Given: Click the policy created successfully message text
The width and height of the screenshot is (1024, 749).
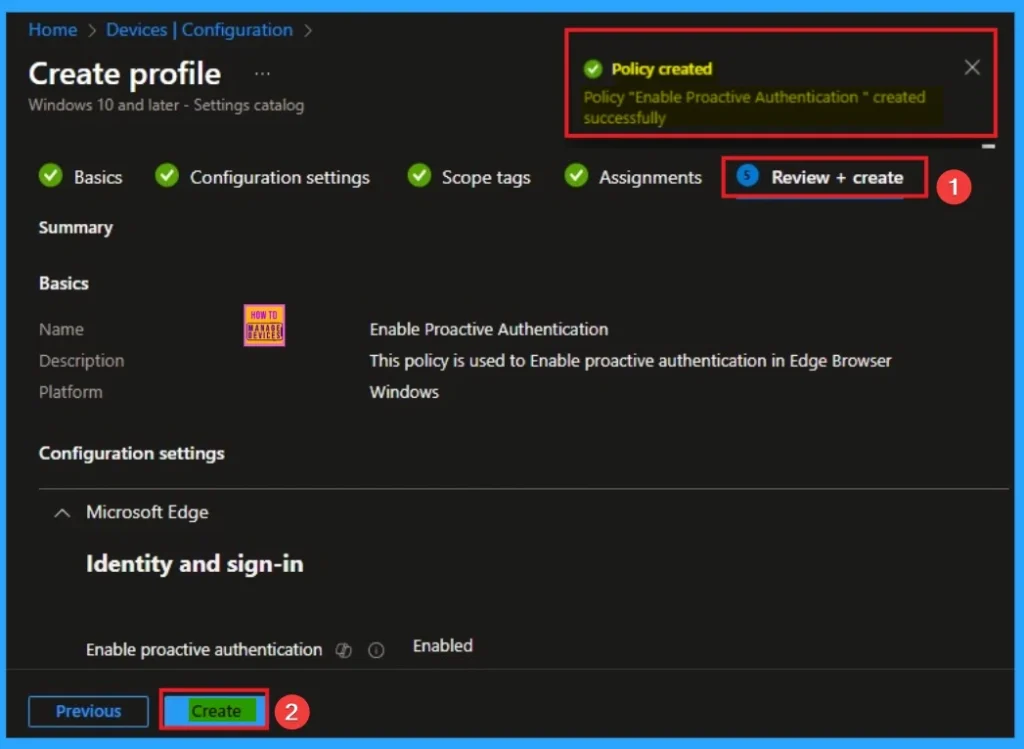Looking at the screenshot, I should [x=754, y=108].
